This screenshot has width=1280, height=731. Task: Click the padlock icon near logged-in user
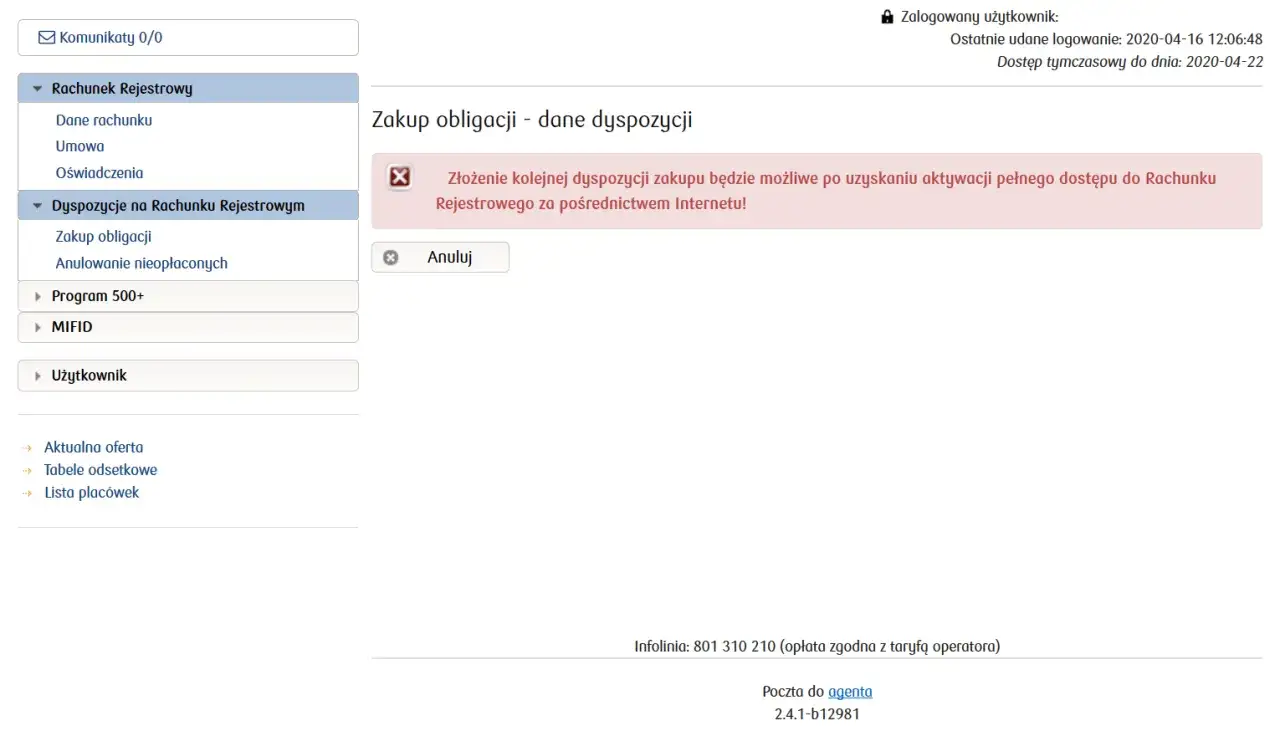[887, 17]
